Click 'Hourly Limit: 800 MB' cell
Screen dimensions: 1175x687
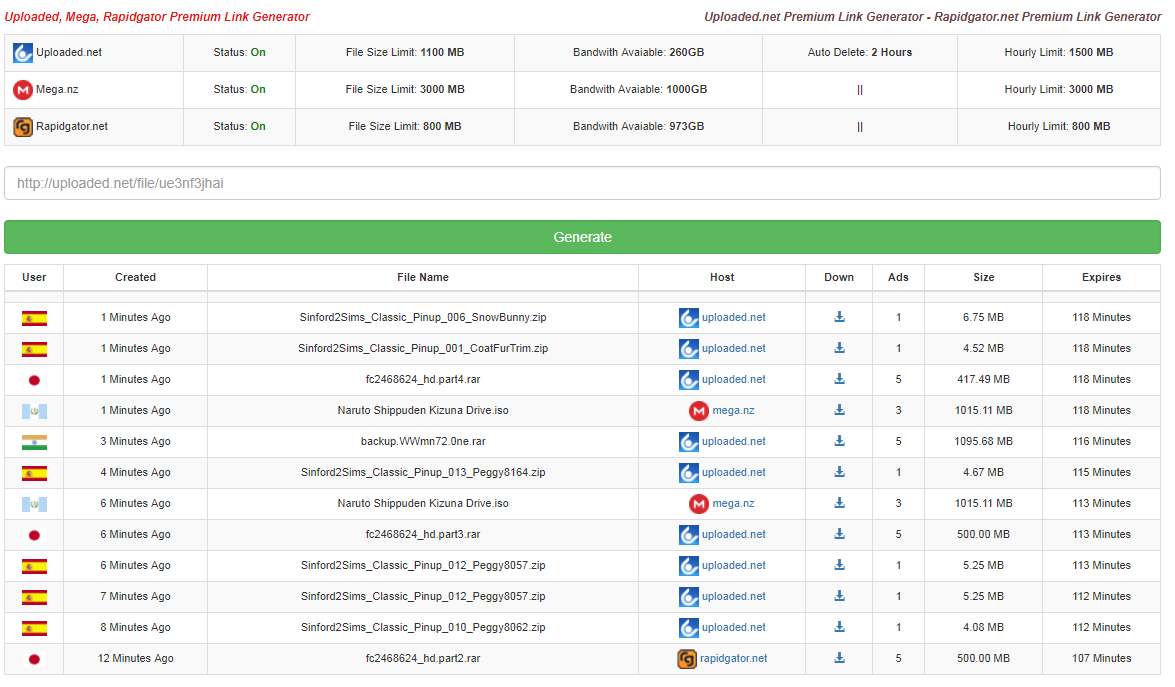(1059, 127)
